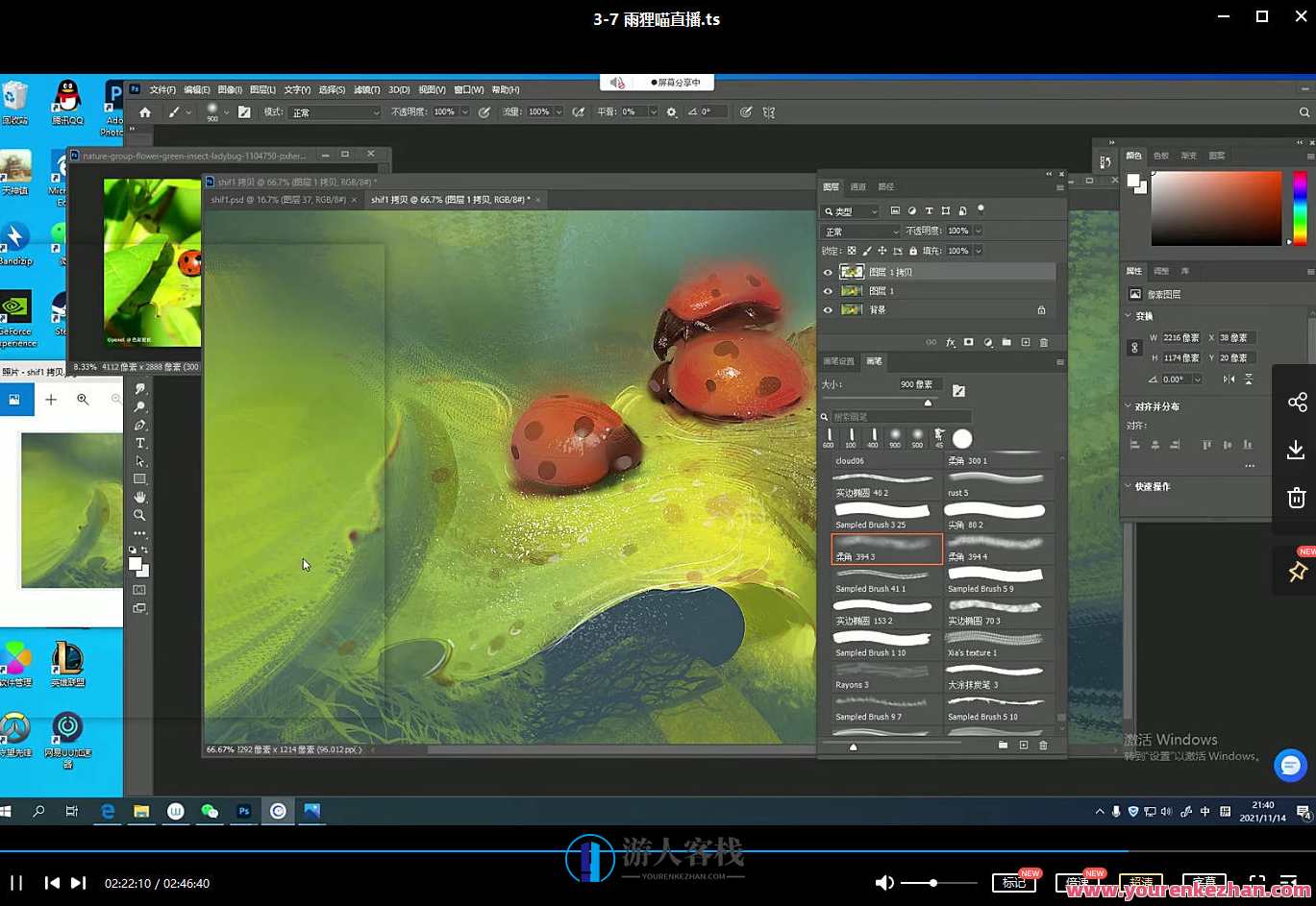Switch to the 通道 tab
Viewport: 1316px width, 906px height.
tap(858, 186)
